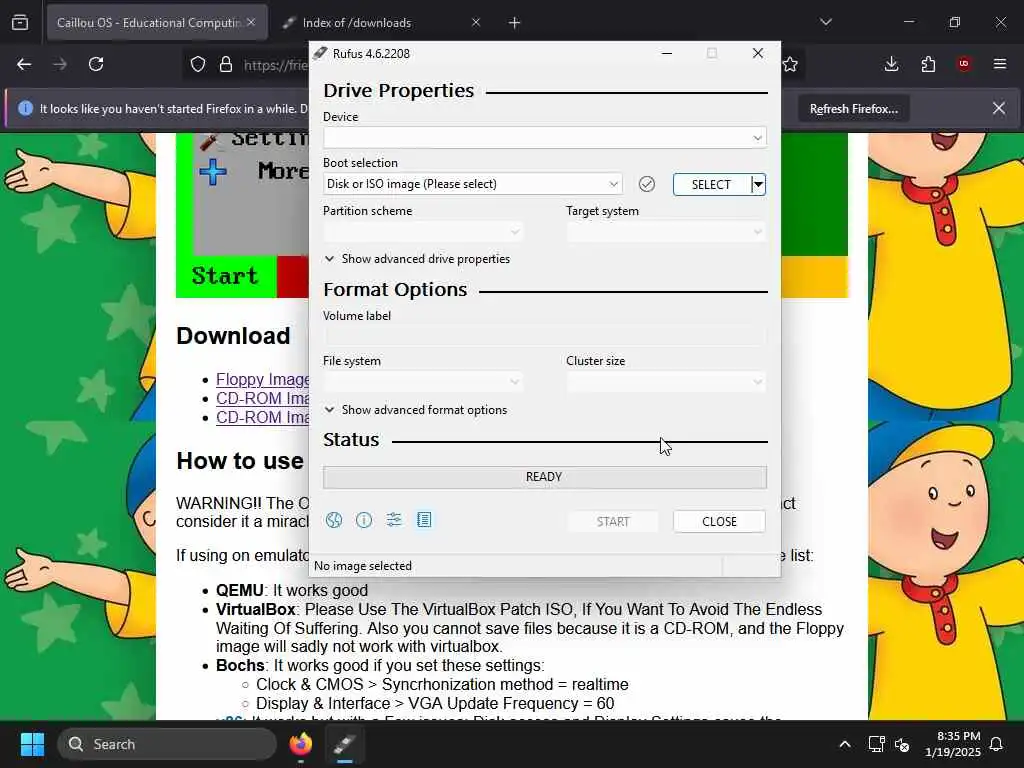Viewport: 1024px width, 768px height.
Task: Click Refresh Firefox... button
Action: [x=854, y=109]
